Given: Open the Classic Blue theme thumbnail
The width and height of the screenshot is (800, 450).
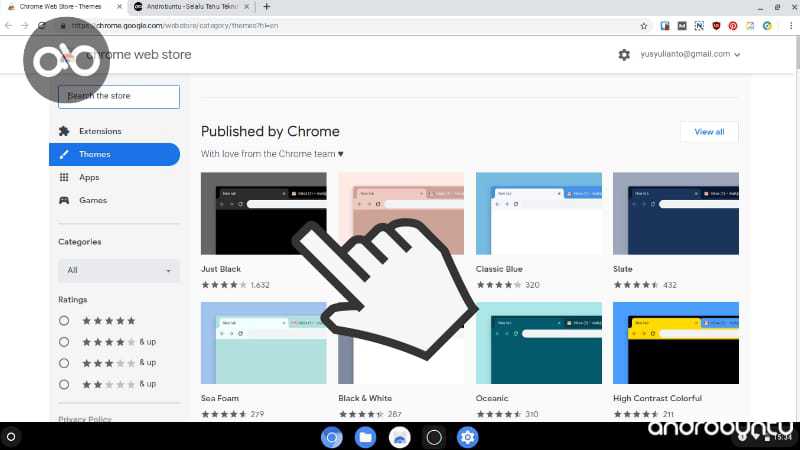Looking at the screenshot, I should point(539,213).
